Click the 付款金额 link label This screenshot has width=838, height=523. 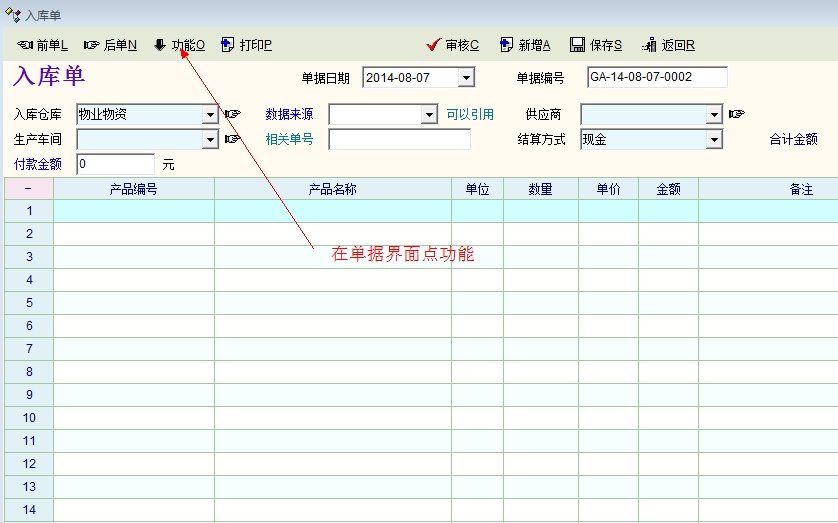(x=38, y=163)
